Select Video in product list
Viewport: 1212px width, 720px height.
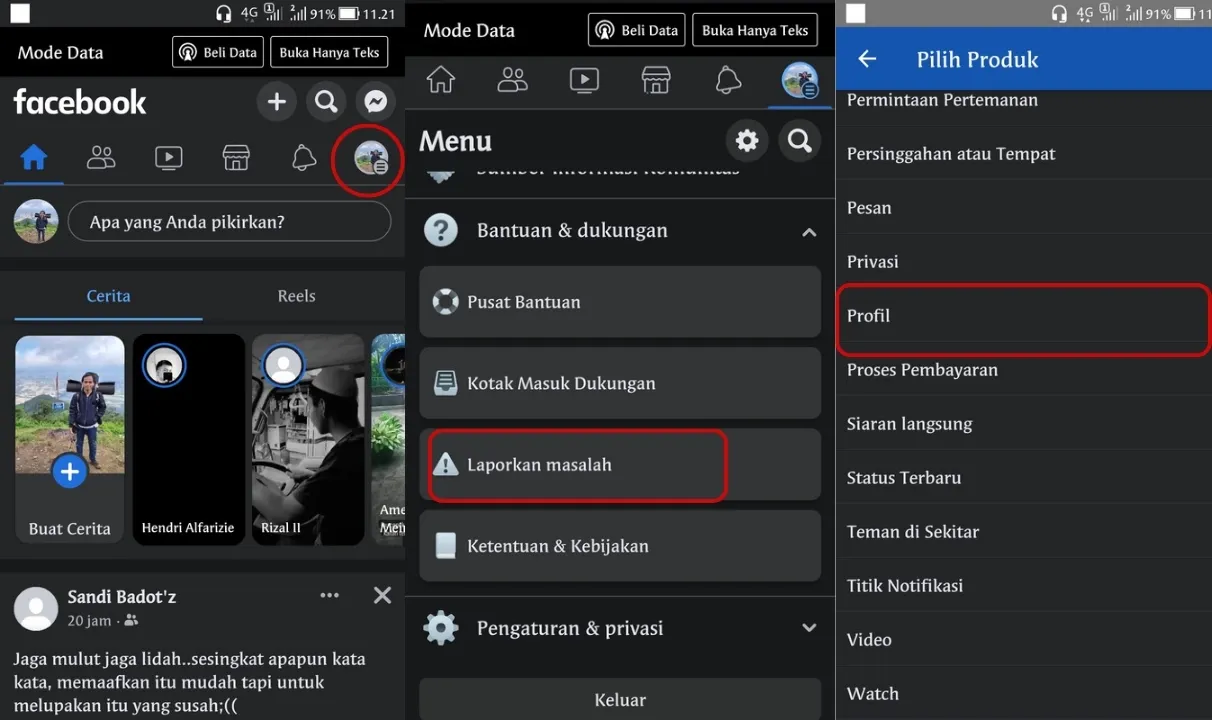(1023, 640)
